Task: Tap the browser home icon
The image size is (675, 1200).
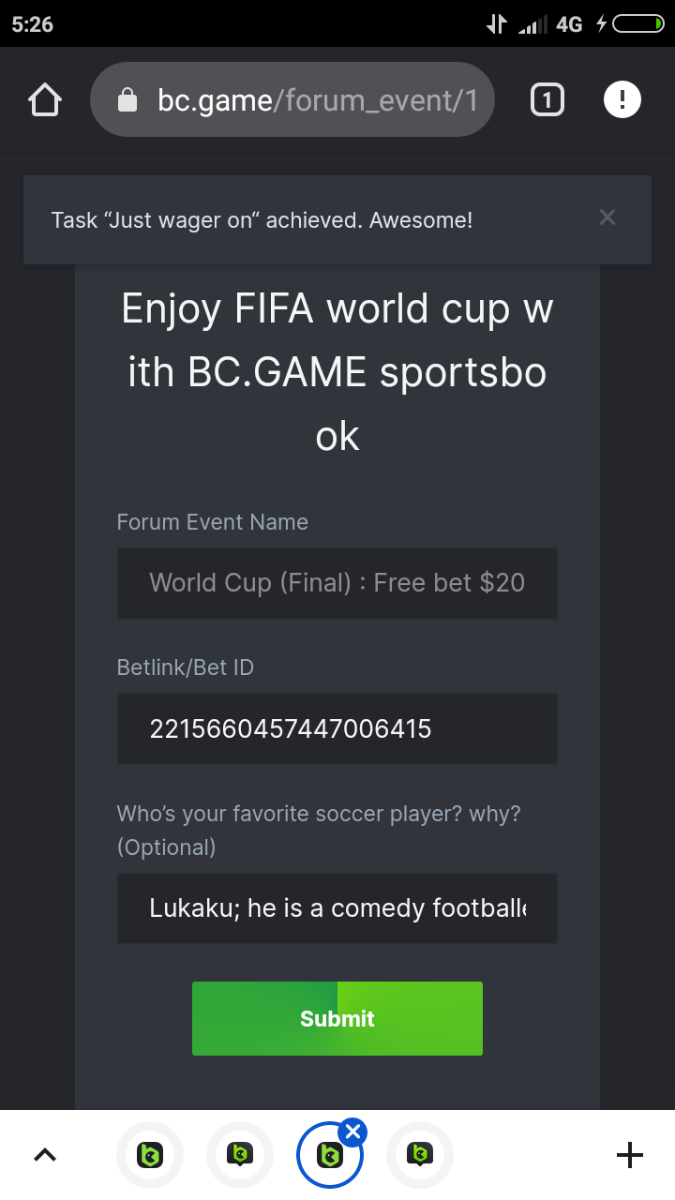Action: 45,100
